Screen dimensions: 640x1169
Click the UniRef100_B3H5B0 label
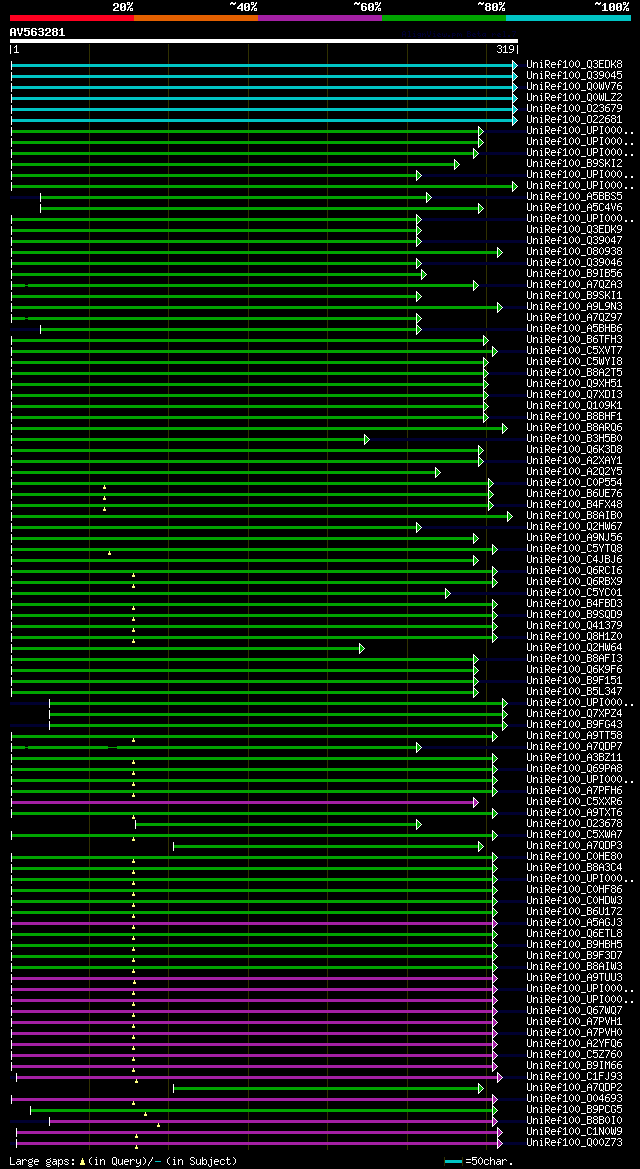(x=574, y=439)
